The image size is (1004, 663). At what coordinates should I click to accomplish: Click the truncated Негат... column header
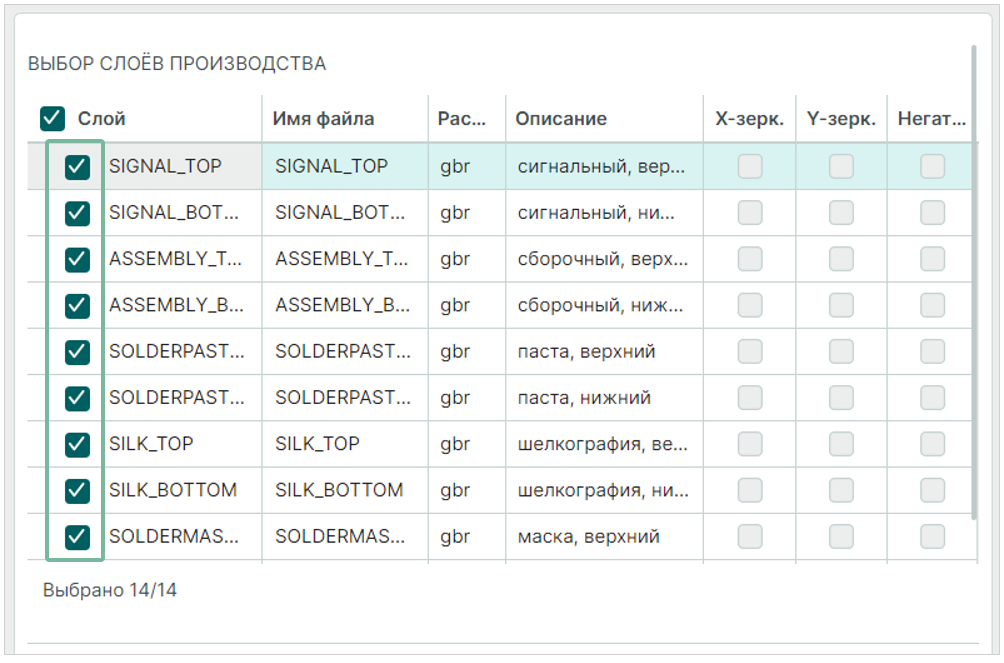(x=931, y=119)
